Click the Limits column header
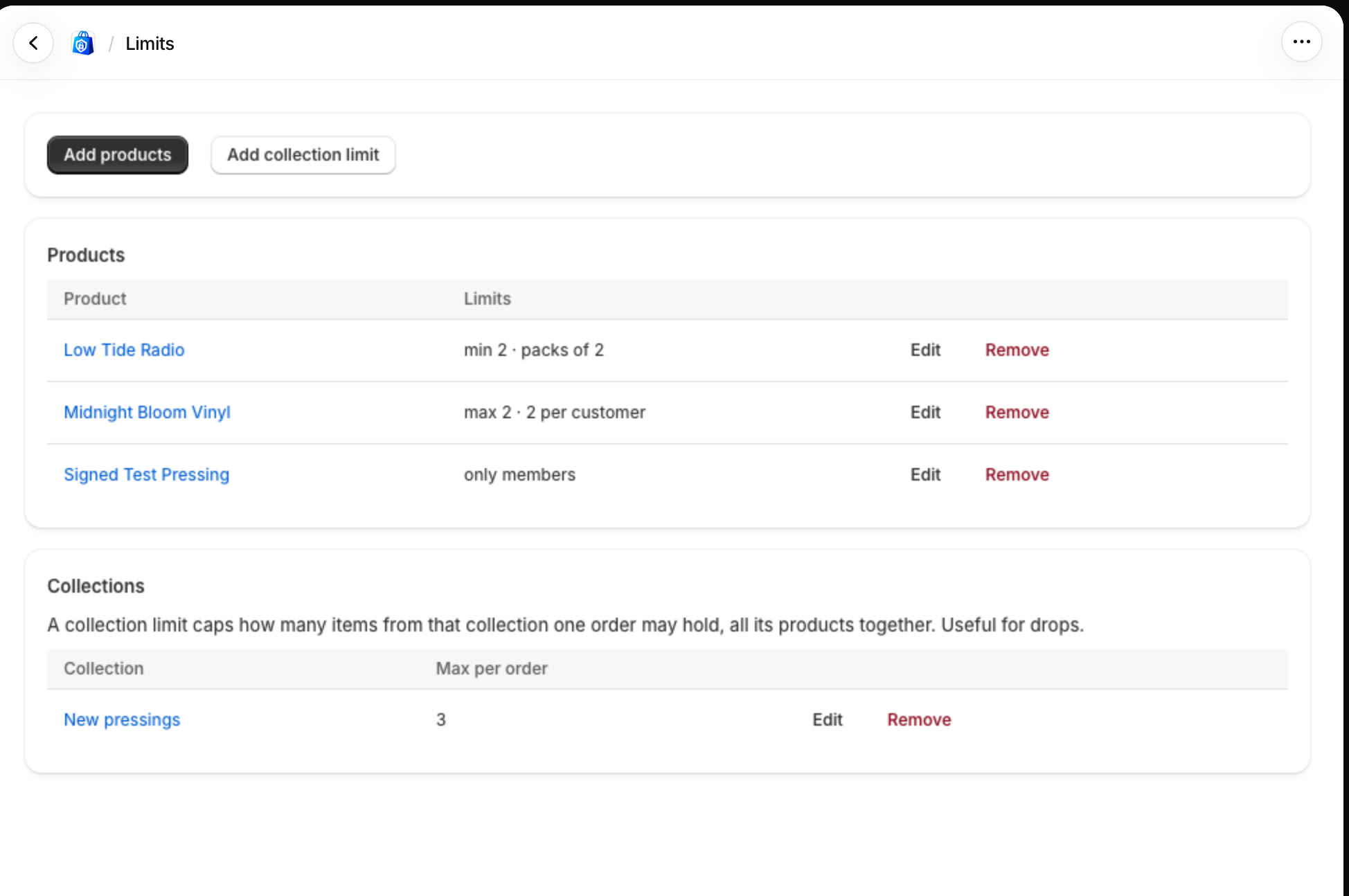This screenshot has height=896, width=1349. 487,298
